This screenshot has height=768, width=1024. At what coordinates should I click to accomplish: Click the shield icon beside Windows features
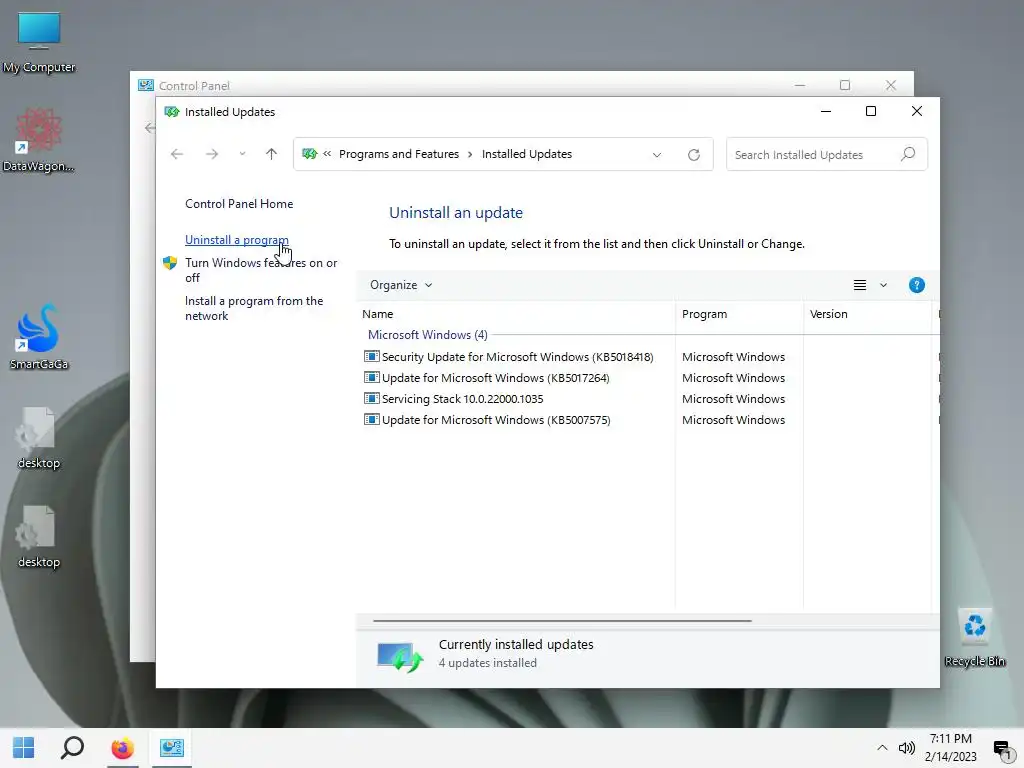click(x=170, y=263)
